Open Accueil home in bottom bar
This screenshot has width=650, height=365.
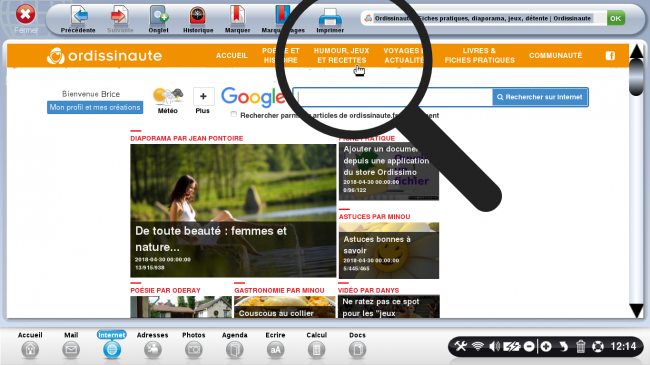[x=30, y=345]
